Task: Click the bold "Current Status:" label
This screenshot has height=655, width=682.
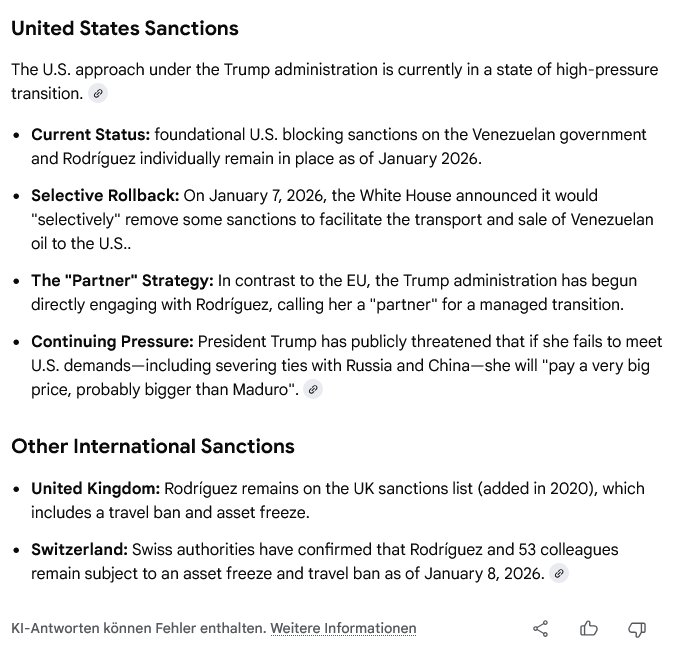Action: (91, 135)
